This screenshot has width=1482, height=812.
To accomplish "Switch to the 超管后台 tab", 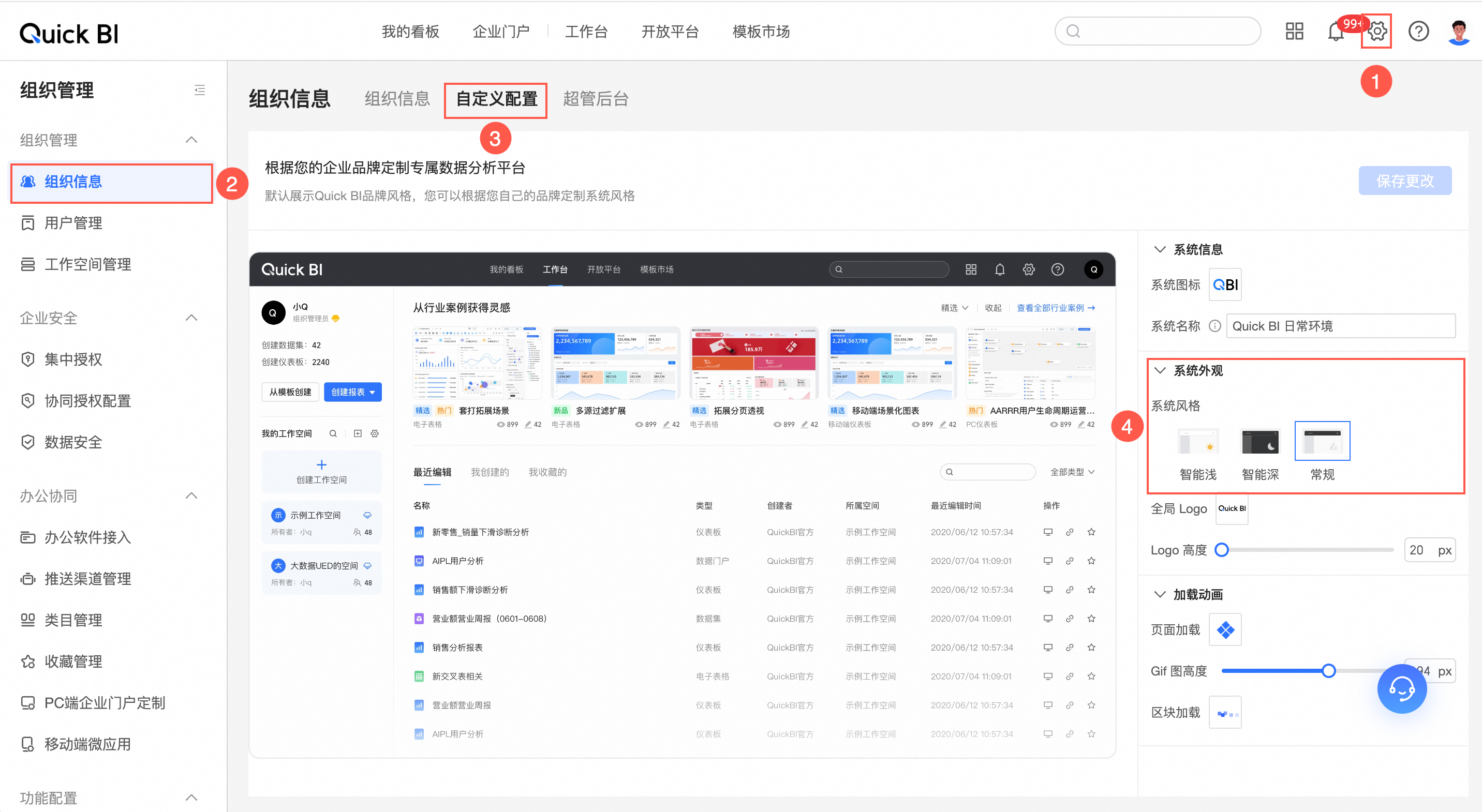I will tap(595, 99).
